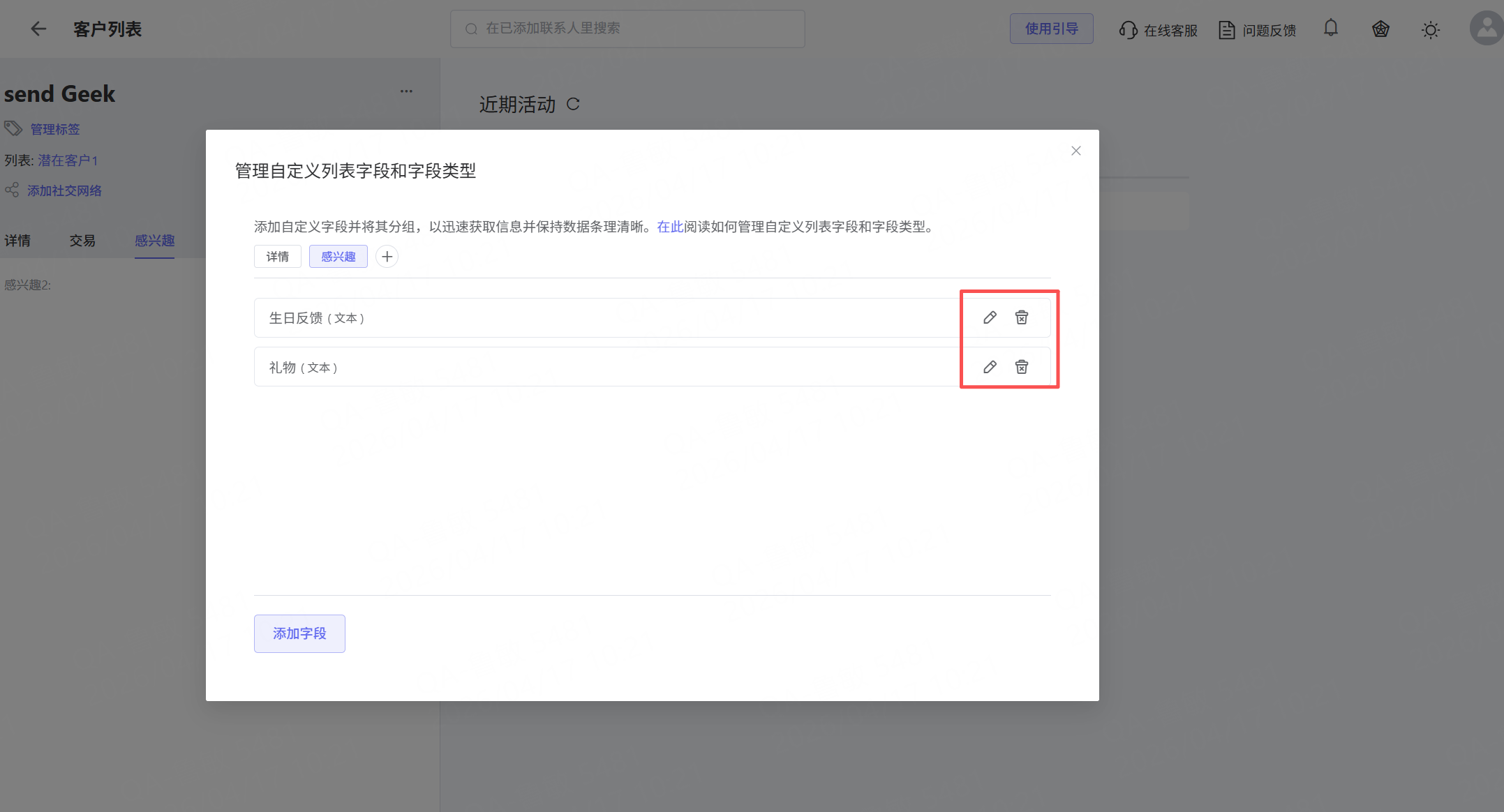The height and width of the screenshot is (812, 1504).
Task: Switch to the 详情 group tab in the dialog
Action: pyautogui.click(x=278, y=257)
